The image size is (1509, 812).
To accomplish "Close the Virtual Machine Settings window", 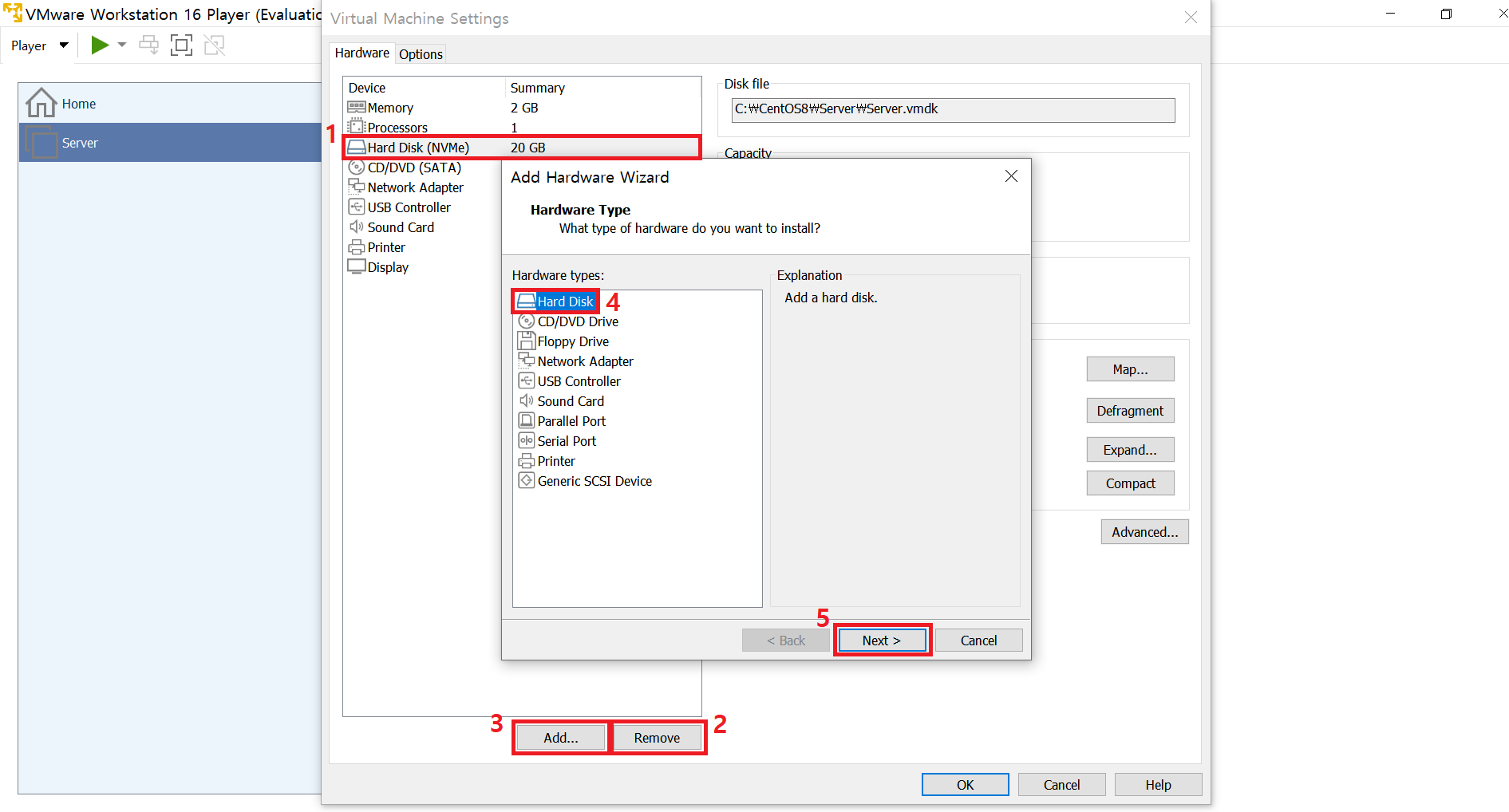I will tap(1191, 17).
